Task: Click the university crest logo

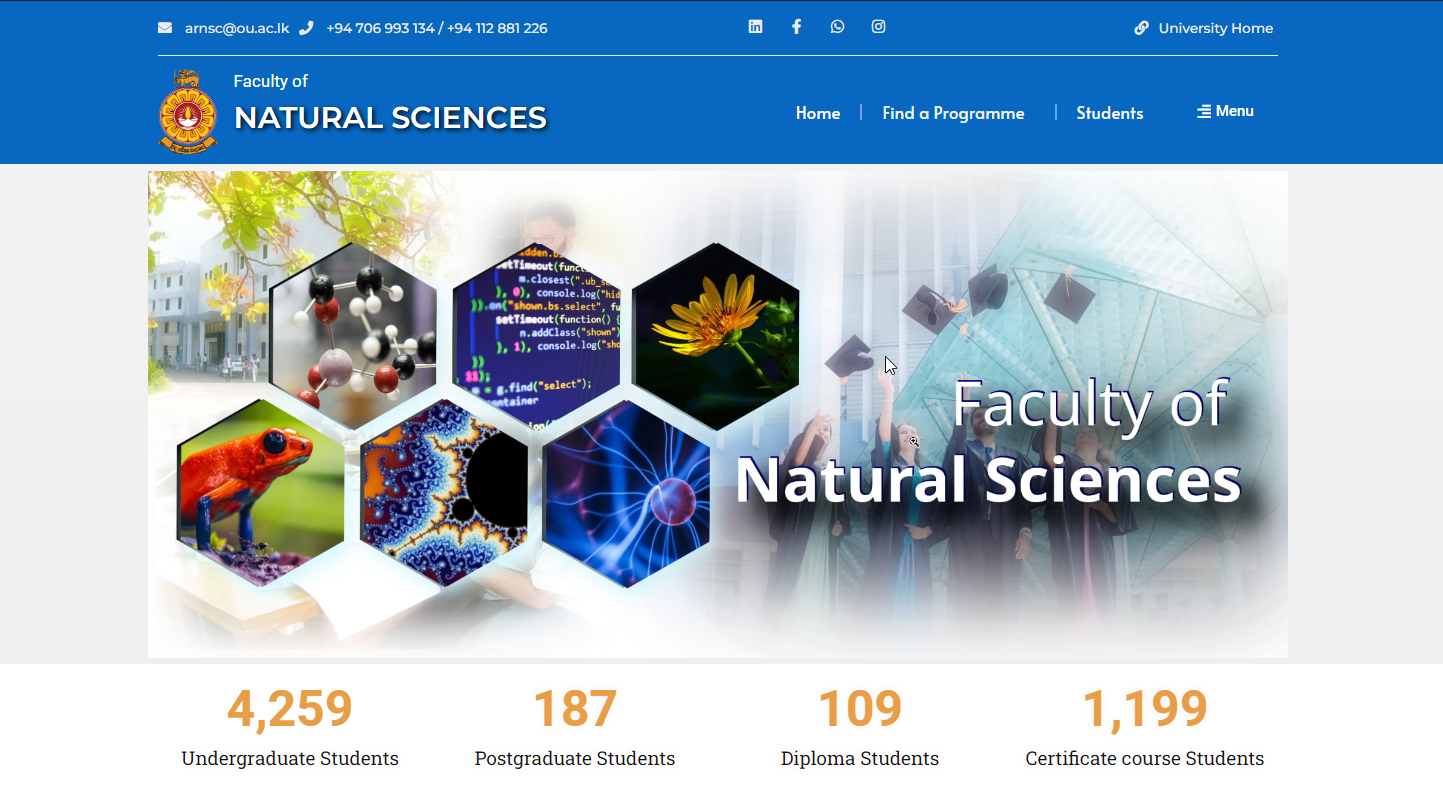Action: pyautogui.click(x=188, y=111)
